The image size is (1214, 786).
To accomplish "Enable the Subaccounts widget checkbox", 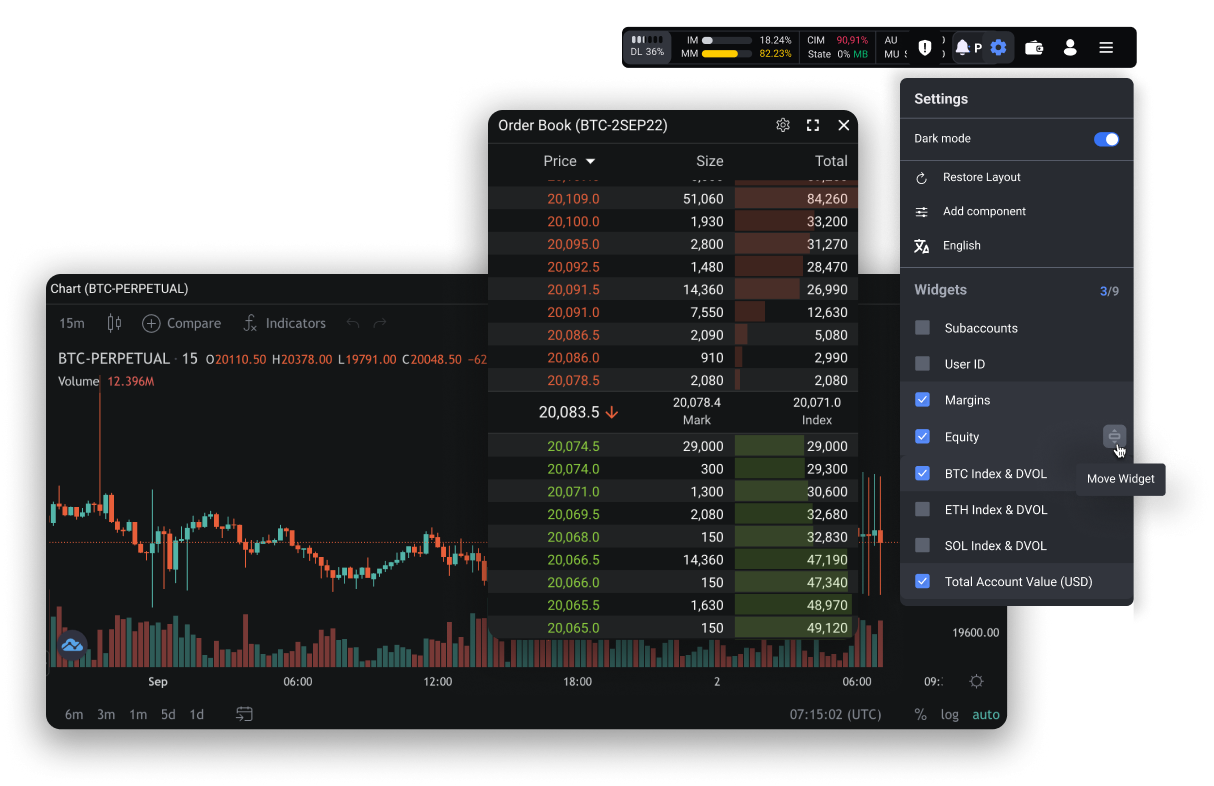I will [x=923, y=328].
